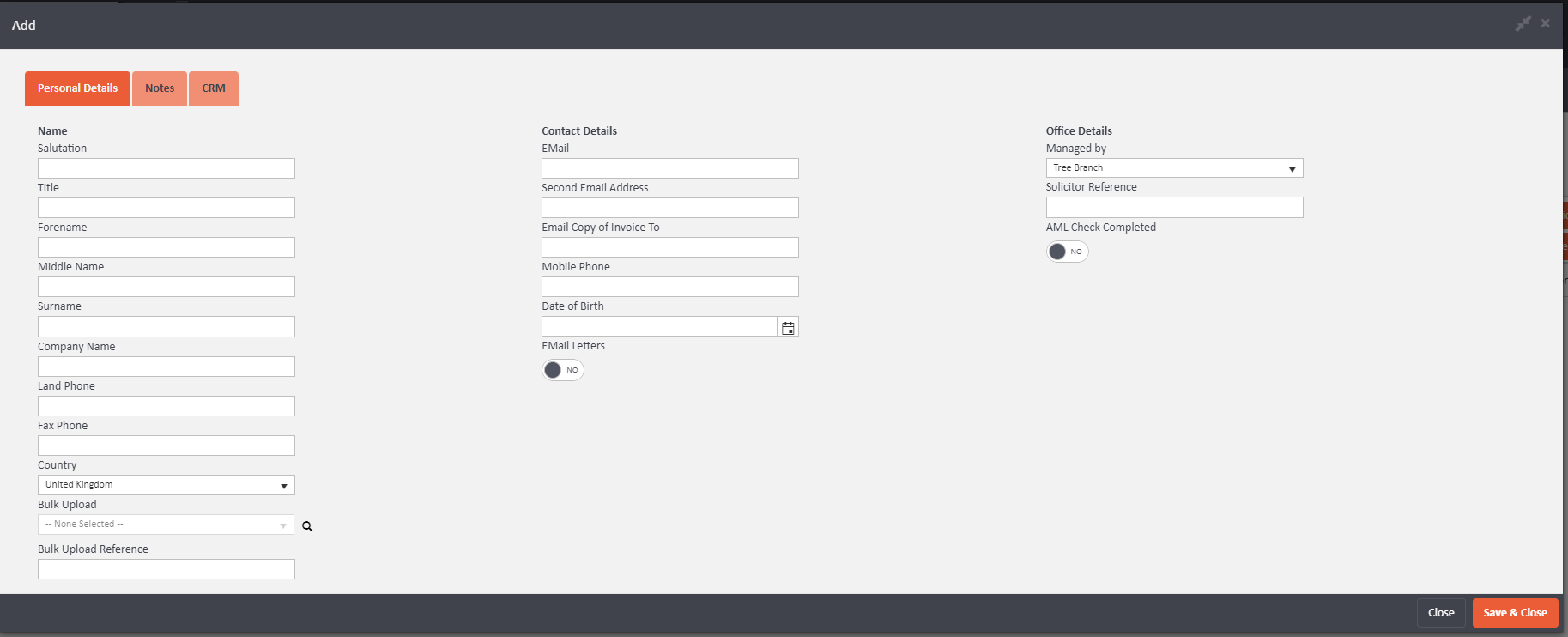This screenshot has height=637, width=1568.
Task: Click the dialog resize arrows icon
Action: pyautogui.click(x=1523, y=24)
